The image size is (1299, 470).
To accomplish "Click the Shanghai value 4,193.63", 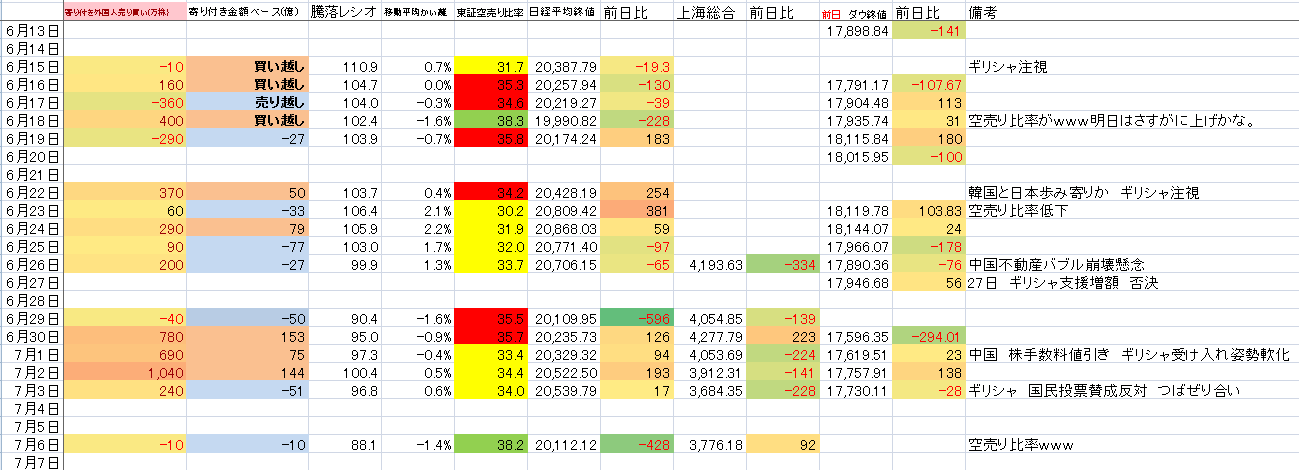I will click(709, 265).
